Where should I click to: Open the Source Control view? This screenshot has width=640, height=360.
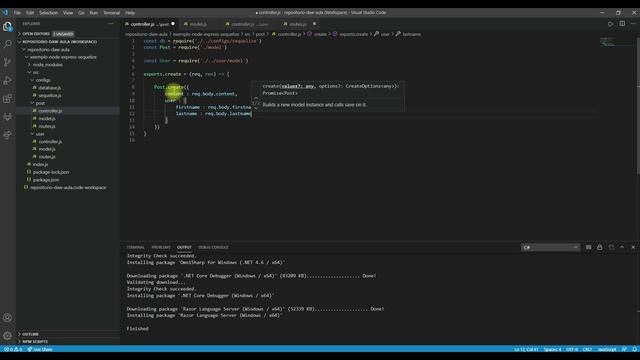click(x=7, y=62)
